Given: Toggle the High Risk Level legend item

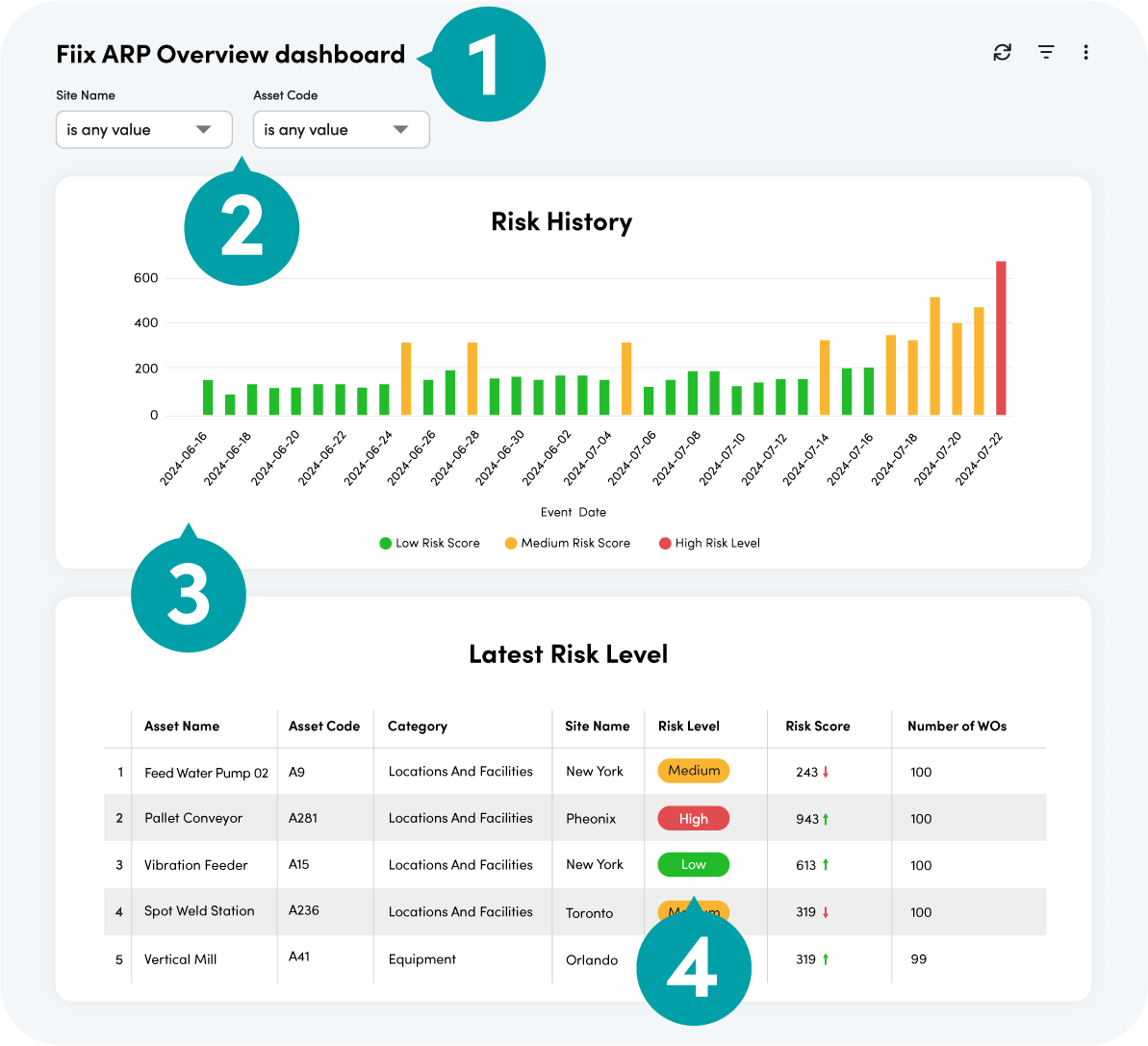Looking at the screenshot, I should pos(709,543).
